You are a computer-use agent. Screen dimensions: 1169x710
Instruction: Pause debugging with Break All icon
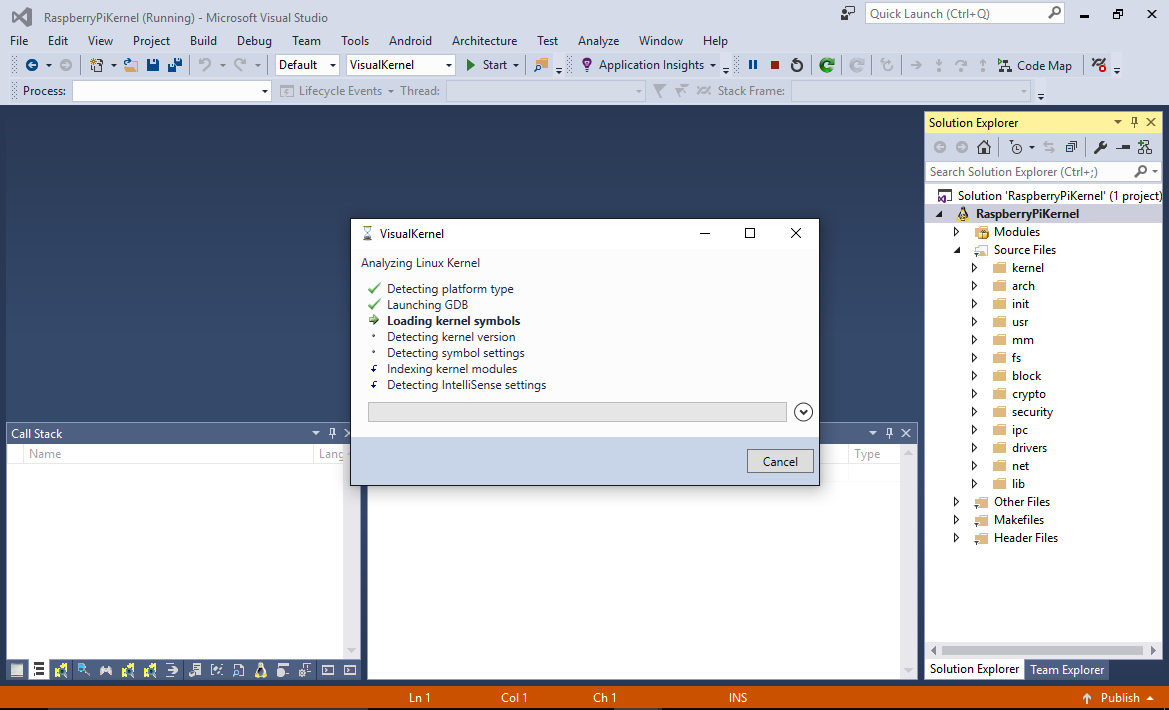753,66
